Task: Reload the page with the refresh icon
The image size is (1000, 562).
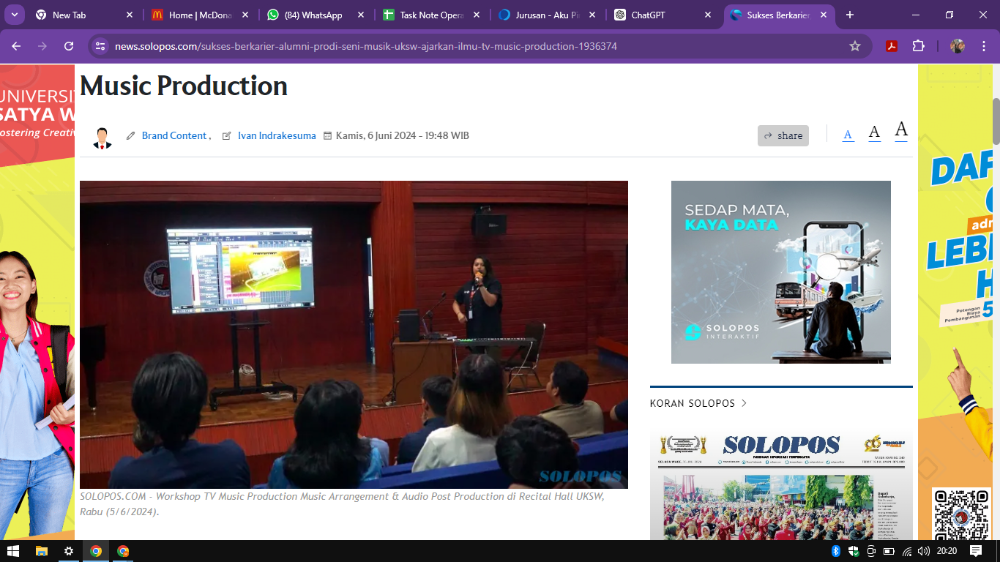Action: point(68,46)
